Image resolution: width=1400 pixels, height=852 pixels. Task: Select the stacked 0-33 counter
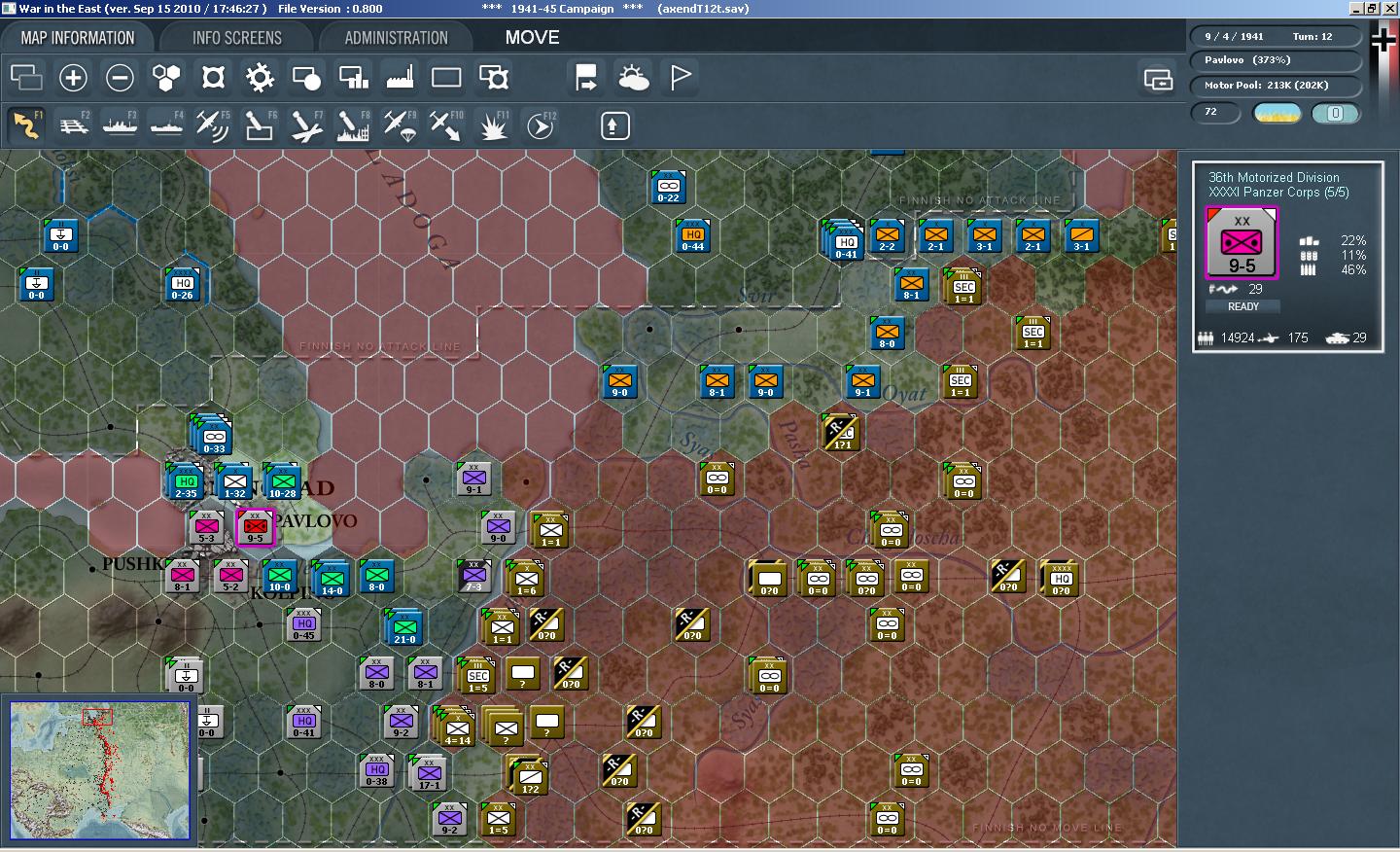pyautogui.click(x=213, y=437)
